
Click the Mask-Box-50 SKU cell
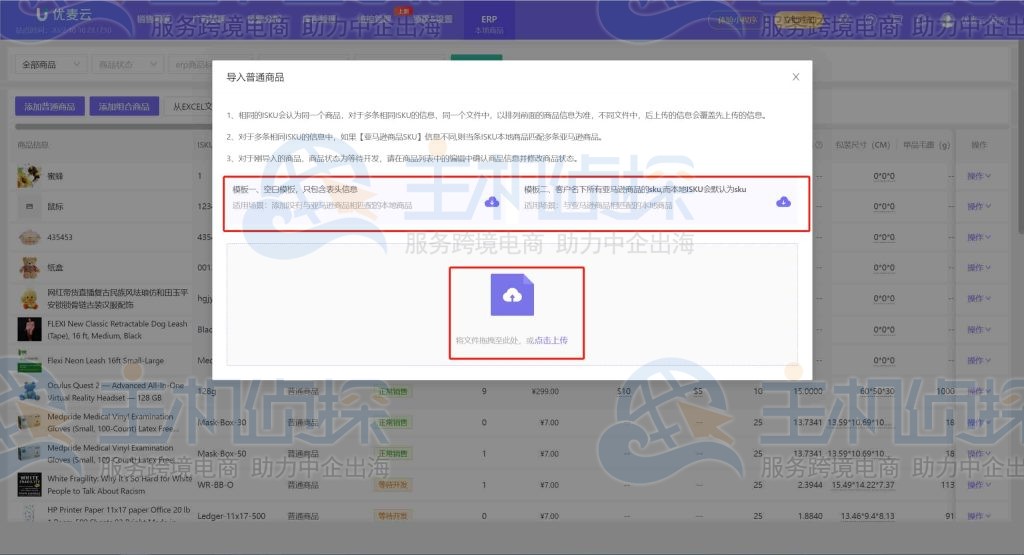pos(221,453)
